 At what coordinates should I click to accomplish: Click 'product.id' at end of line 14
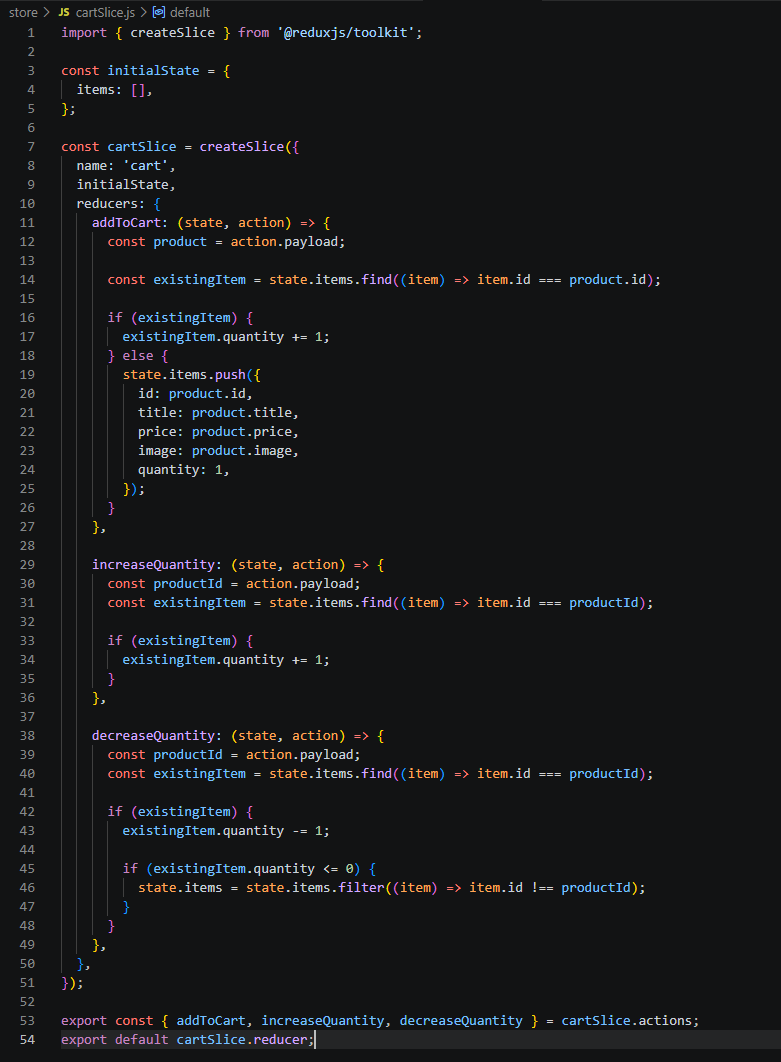[608, 279]
